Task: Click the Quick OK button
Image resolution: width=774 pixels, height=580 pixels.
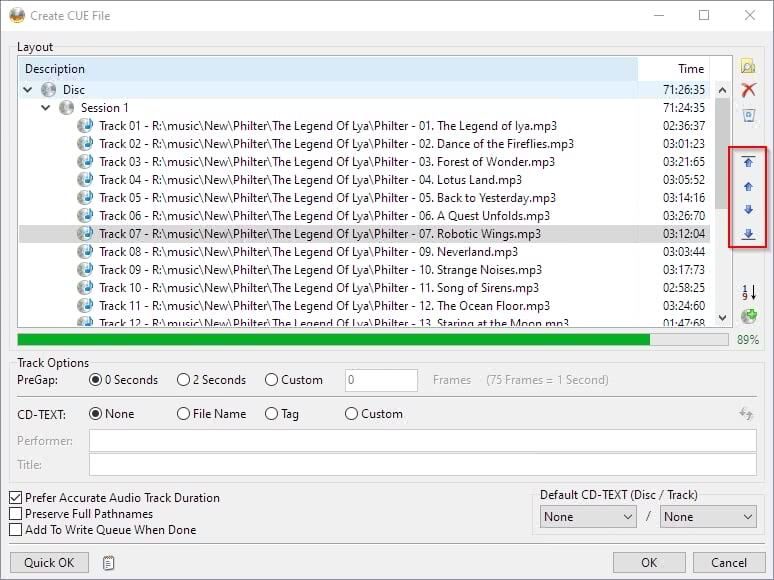Action: 49,563
